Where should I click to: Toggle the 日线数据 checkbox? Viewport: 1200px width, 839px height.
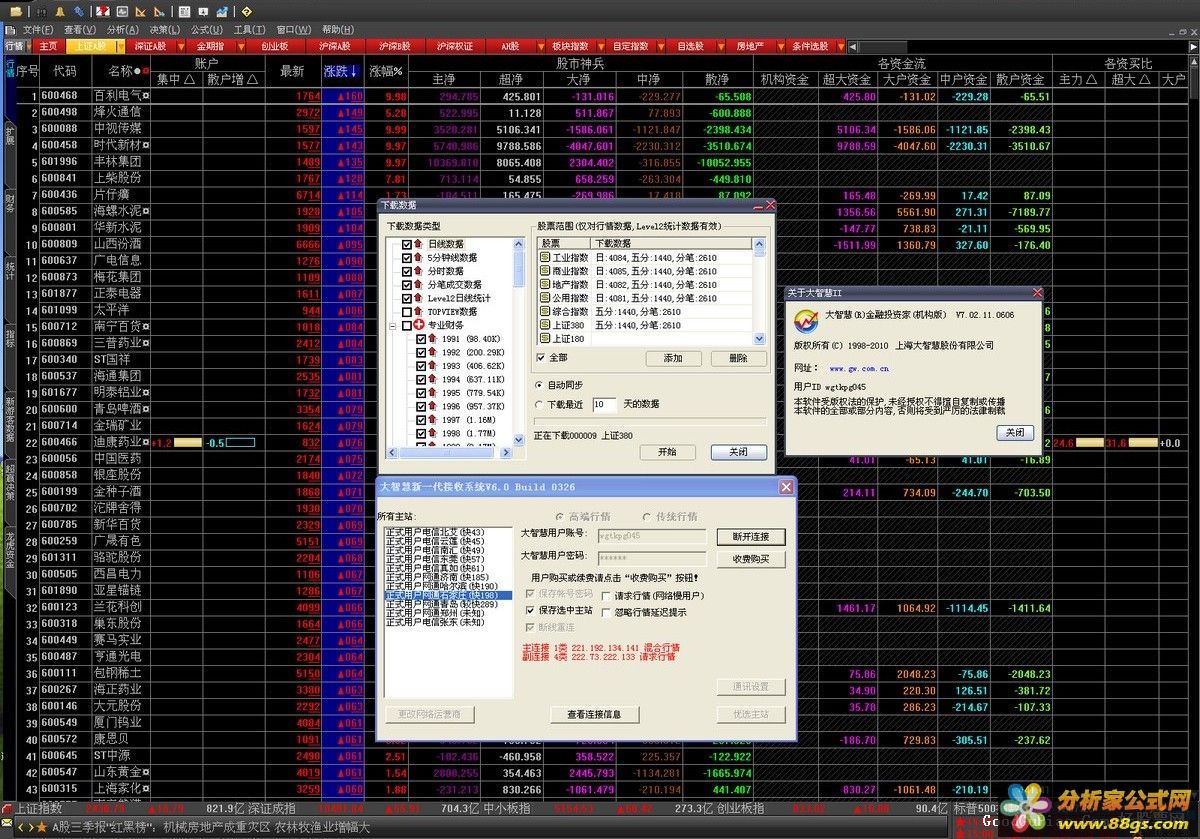pos(406,244)
